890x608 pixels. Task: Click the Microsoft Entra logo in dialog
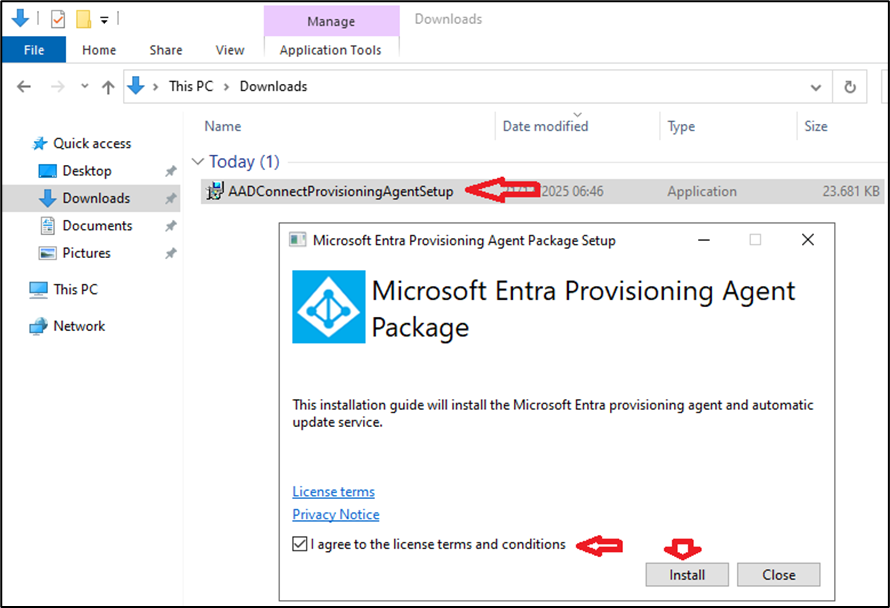328,307
